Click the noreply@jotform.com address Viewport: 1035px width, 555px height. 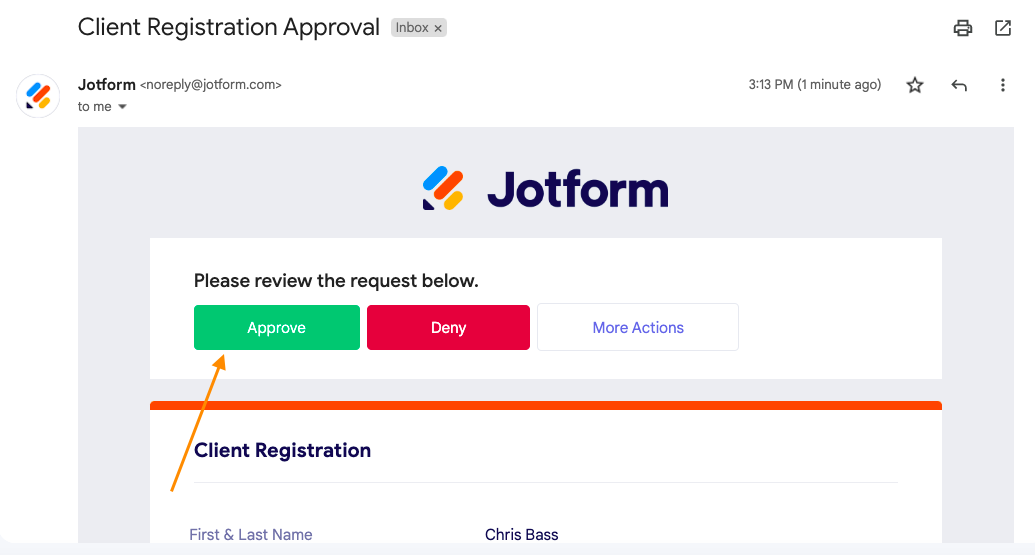pos(211,85)
